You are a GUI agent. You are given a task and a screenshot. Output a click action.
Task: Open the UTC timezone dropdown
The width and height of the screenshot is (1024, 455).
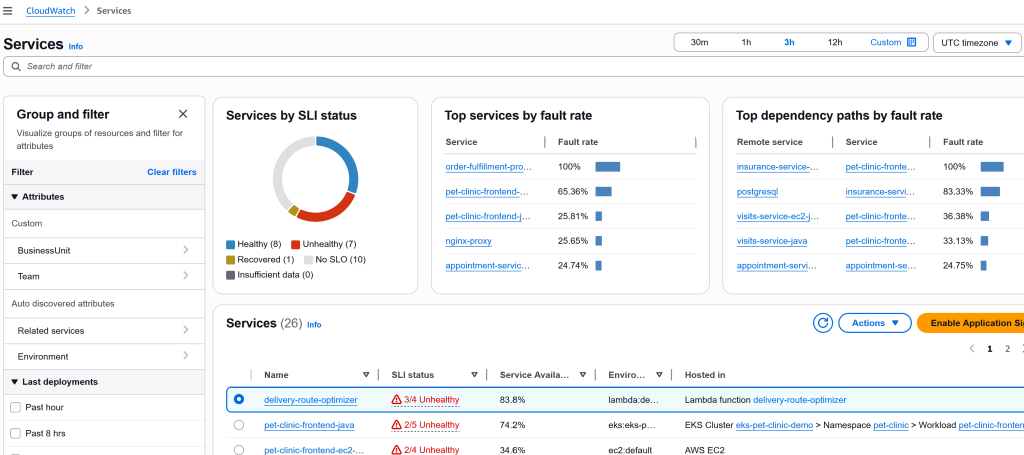click(x=977, y=43)
